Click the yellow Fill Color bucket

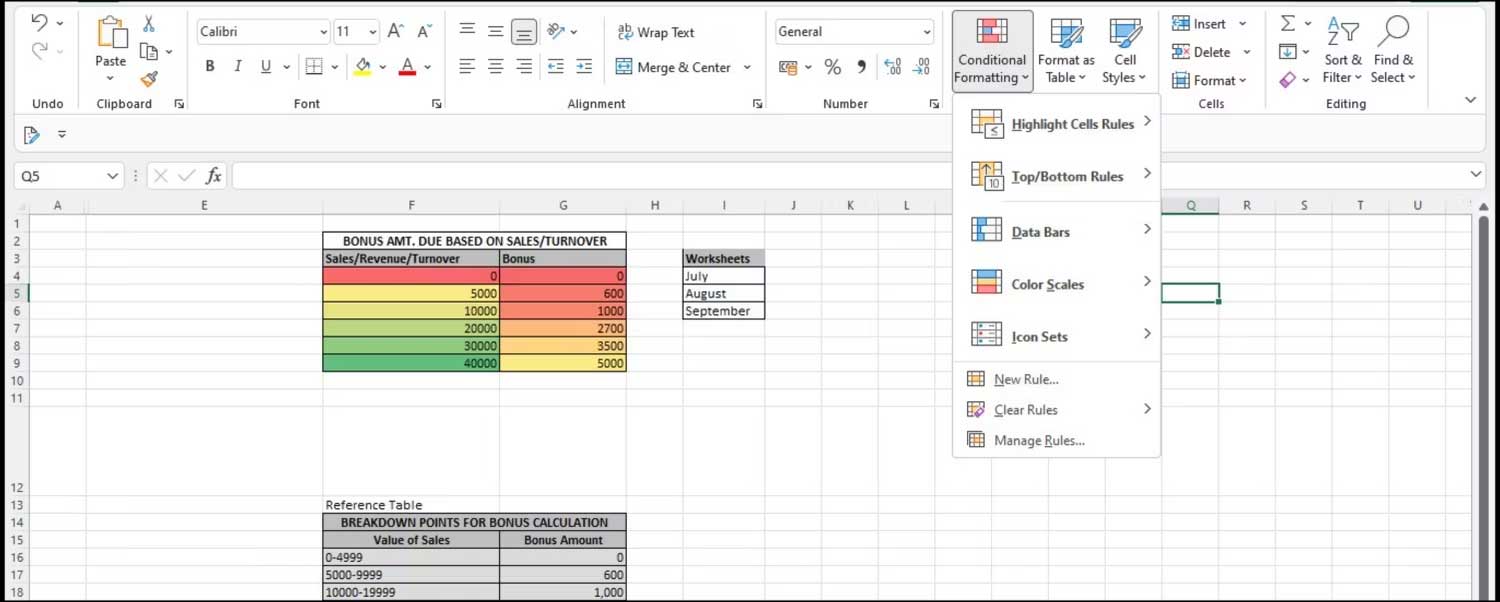[x=362, y=67]
